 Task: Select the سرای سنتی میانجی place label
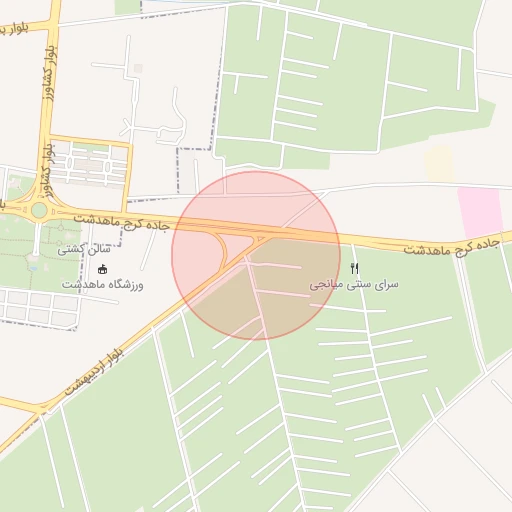(354, 285)
